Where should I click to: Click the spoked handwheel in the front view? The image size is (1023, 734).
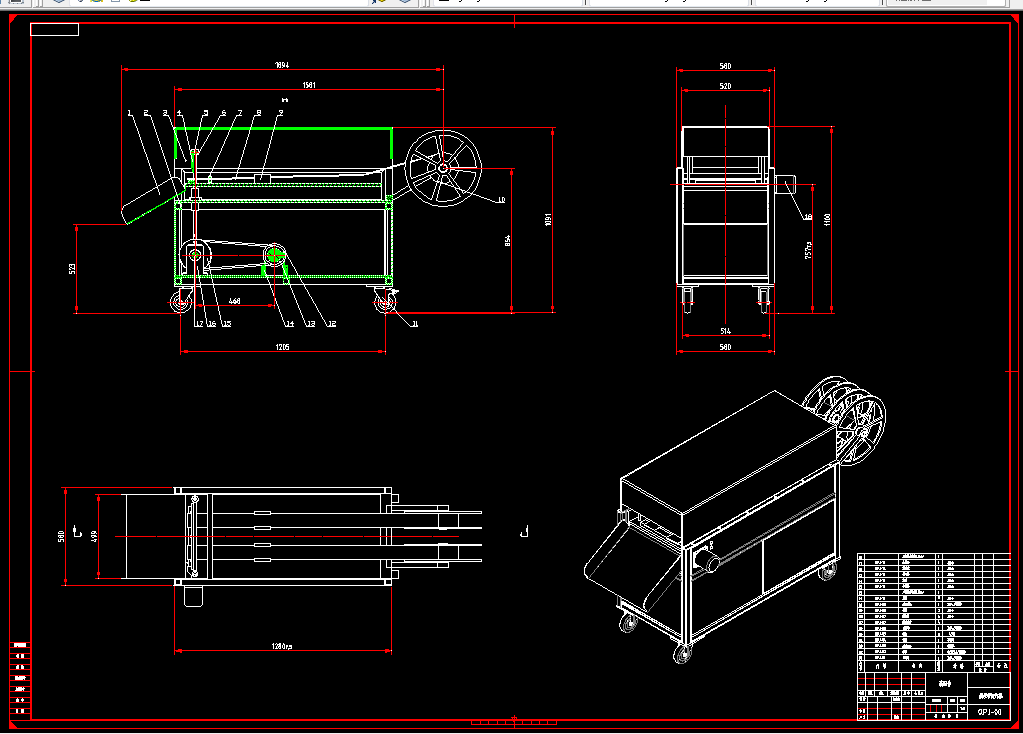click(x=443, y=168)
